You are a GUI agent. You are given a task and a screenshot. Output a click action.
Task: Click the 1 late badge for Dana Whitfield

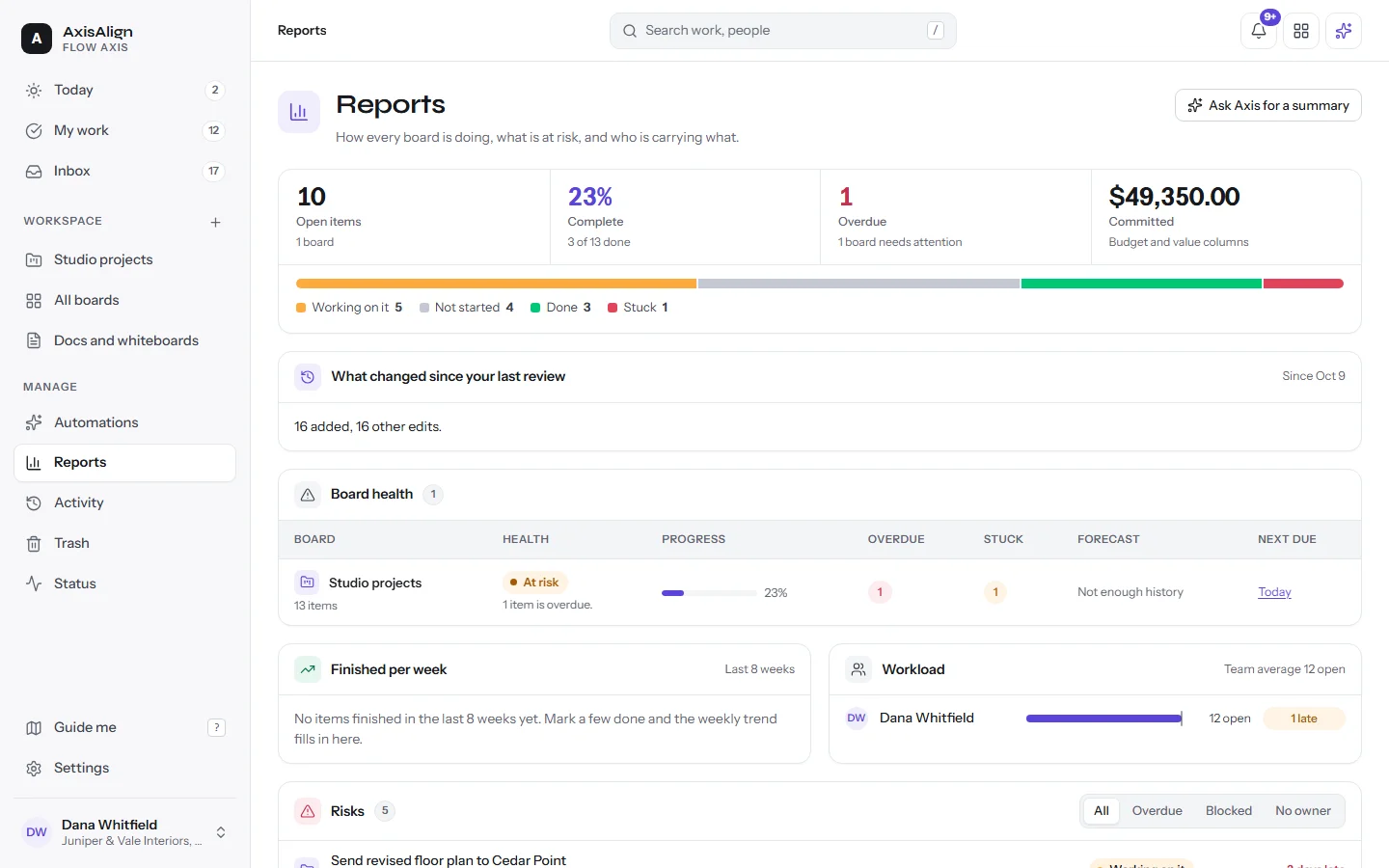point(1304,719)
